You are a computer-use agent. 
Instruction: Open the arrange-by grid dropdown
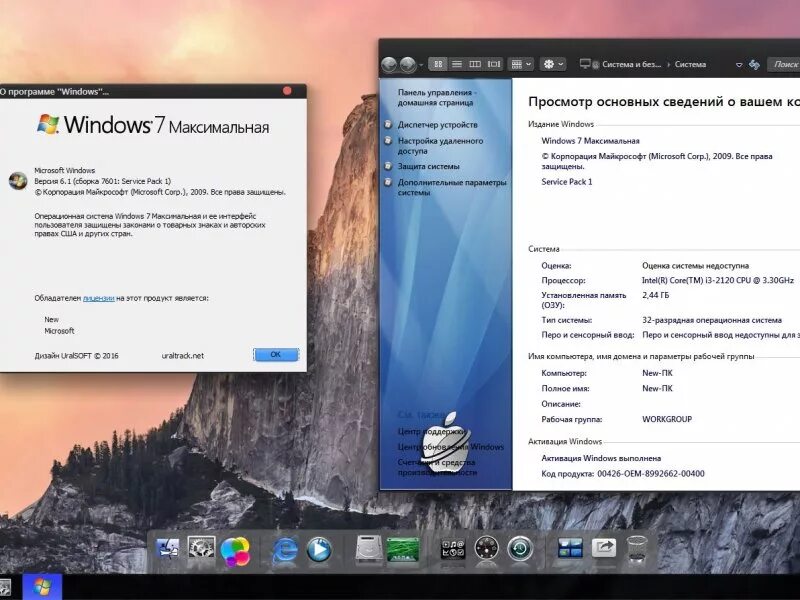(x=521, y=64)
